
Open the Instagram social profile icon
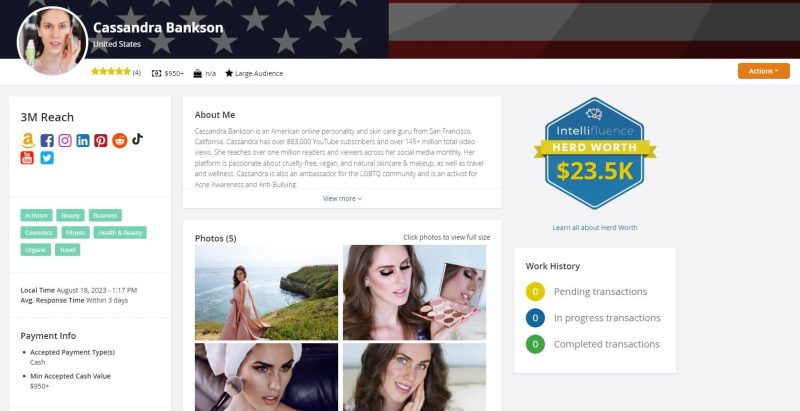point(65,141)
